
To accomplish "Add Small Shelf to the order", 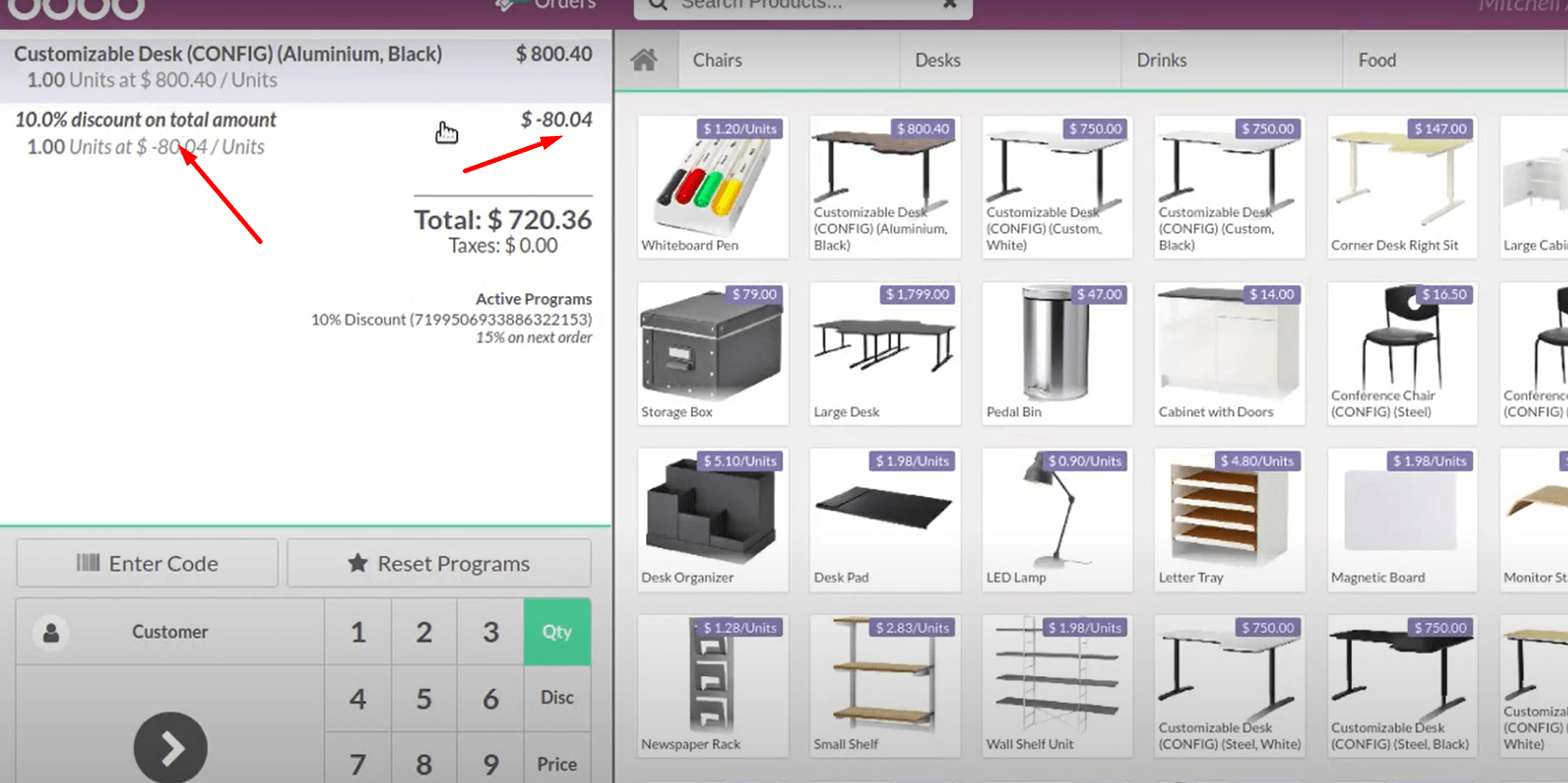I will (885, 686).
